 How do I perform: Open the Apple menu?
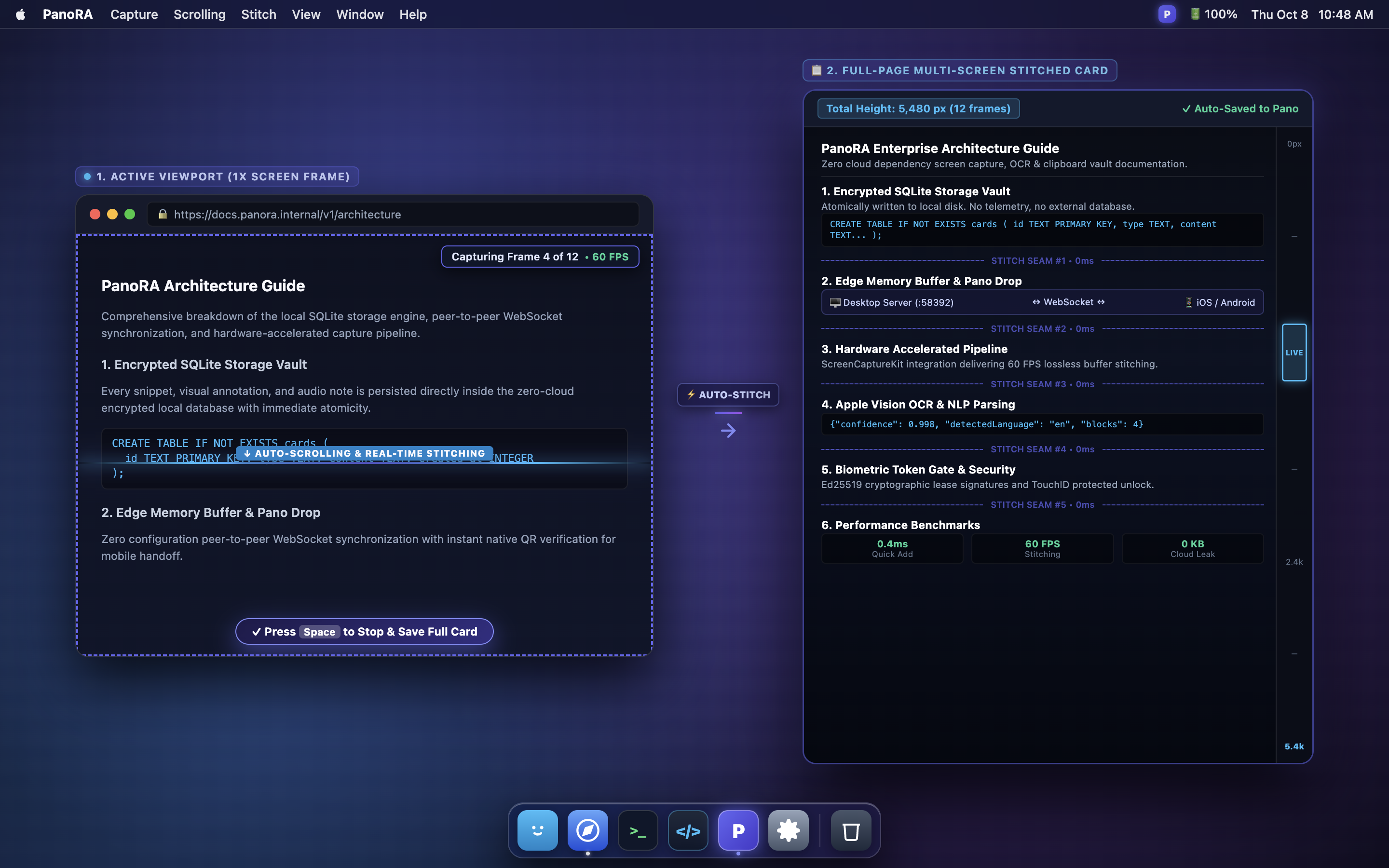[21, 14]
